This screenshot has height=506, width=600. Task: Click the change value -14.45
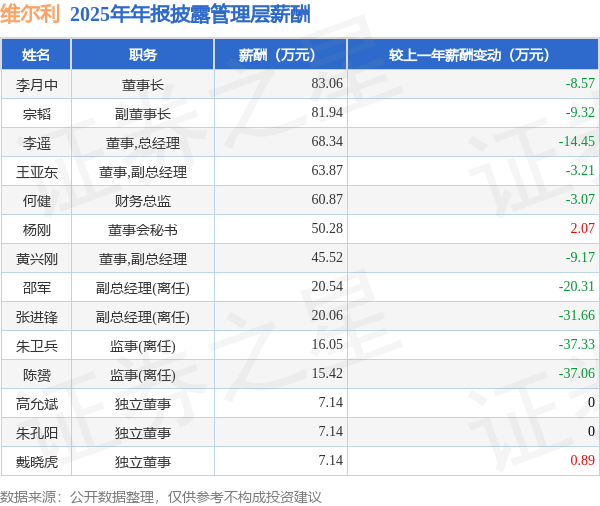(x=577, y=141)
